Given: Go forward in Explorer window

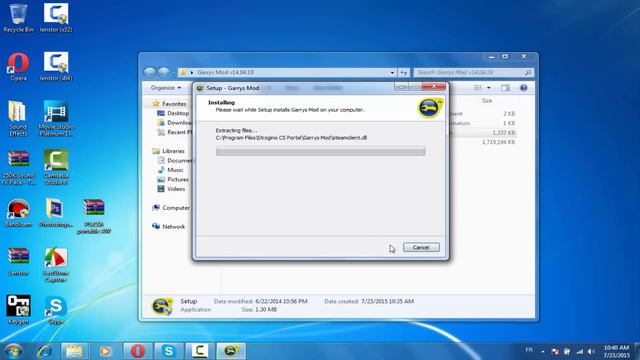Looking at the screenshot, I should pyautogui.click(x=164, y=72).
